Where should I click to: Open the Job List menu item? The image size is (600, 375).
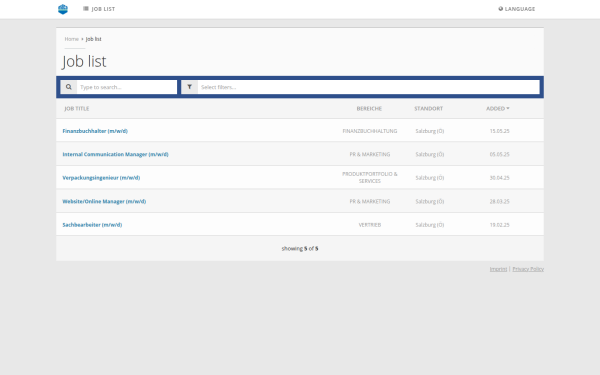tap(99, 9)
